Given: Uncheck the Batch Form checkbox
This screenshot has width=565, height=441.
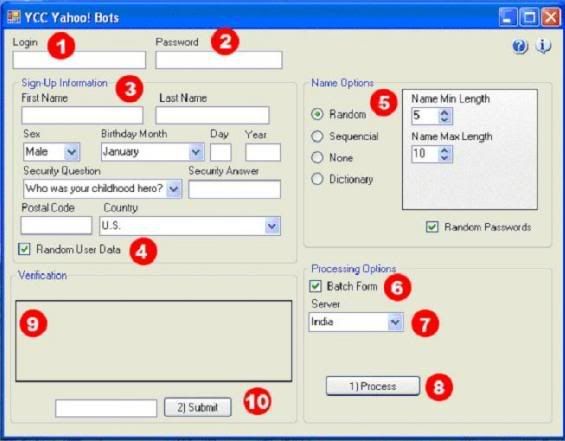Looking at the screenshot, I should pyautogui.click(x=315, y=286).
